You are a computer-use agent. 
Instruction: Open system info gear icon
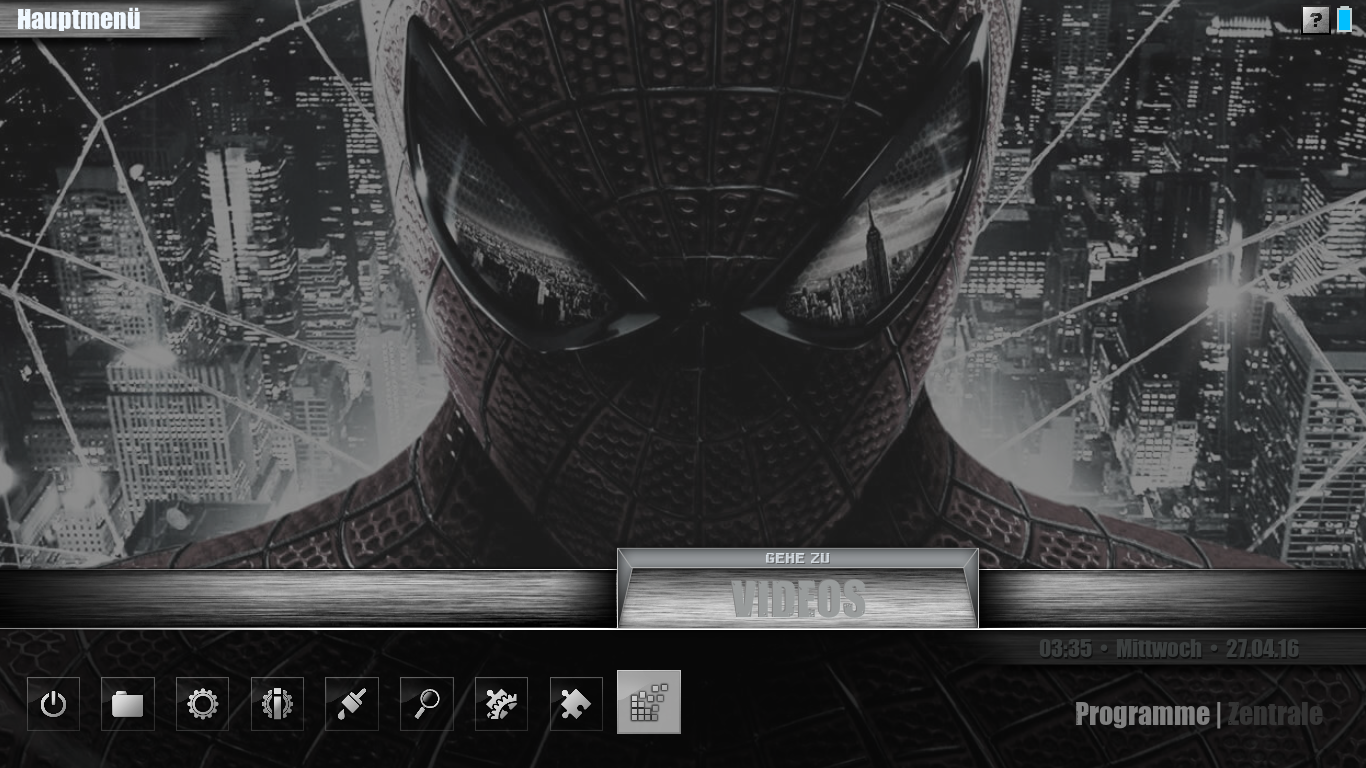(x=277, y=704)
